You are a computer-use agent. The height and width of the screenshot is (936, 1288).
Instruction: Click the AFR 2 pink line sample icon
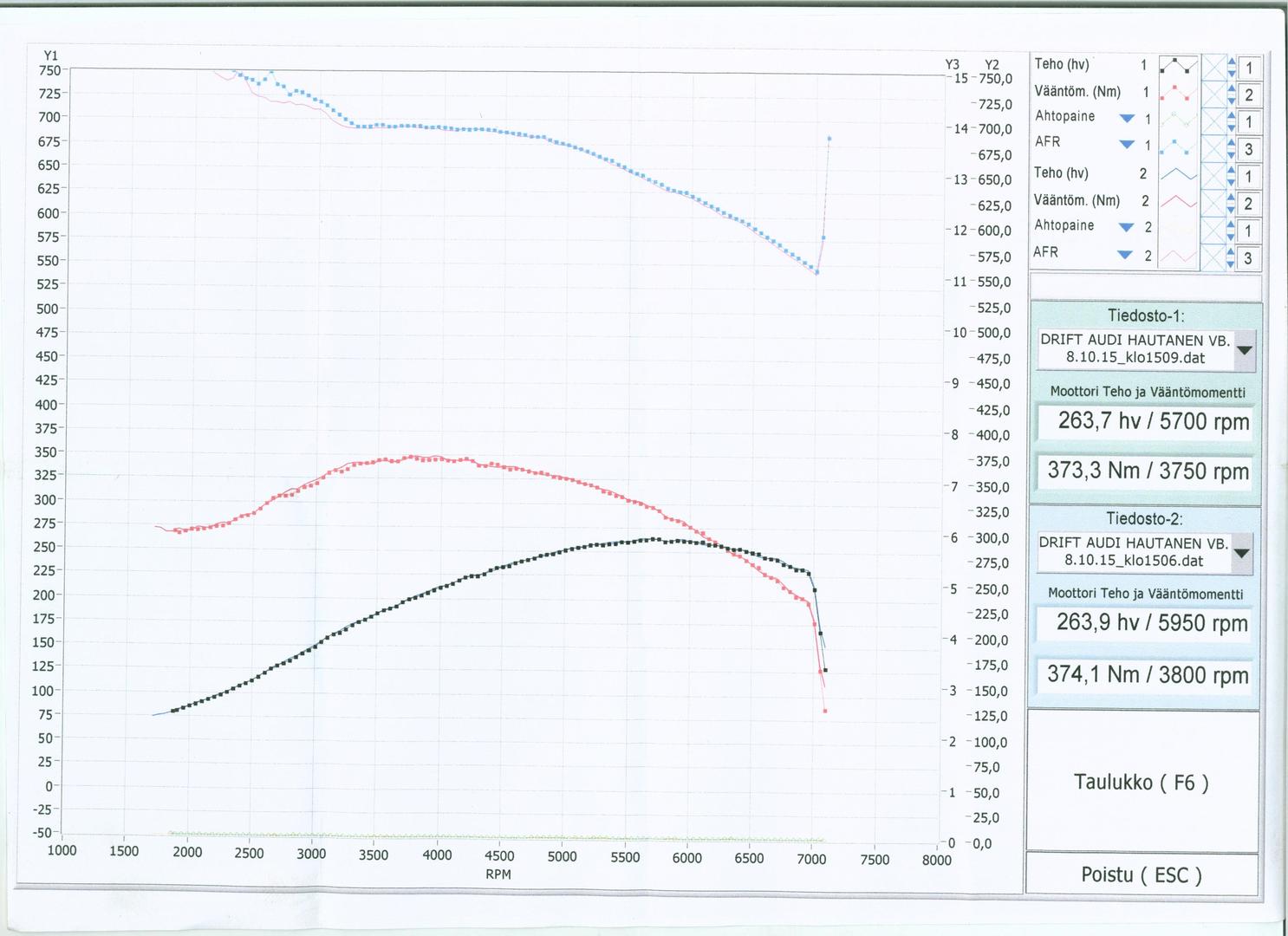coord(1178,256)
